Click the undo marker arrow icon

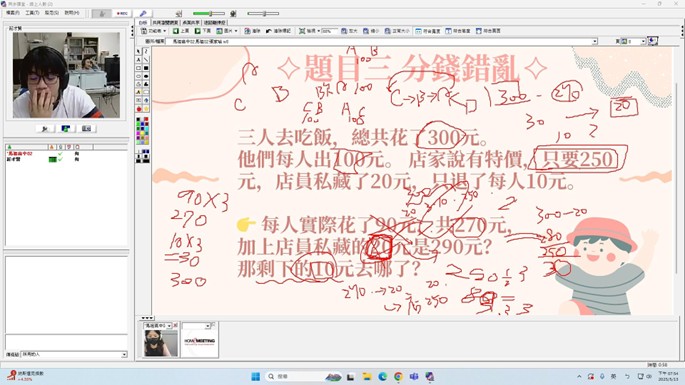click(278, 31)
